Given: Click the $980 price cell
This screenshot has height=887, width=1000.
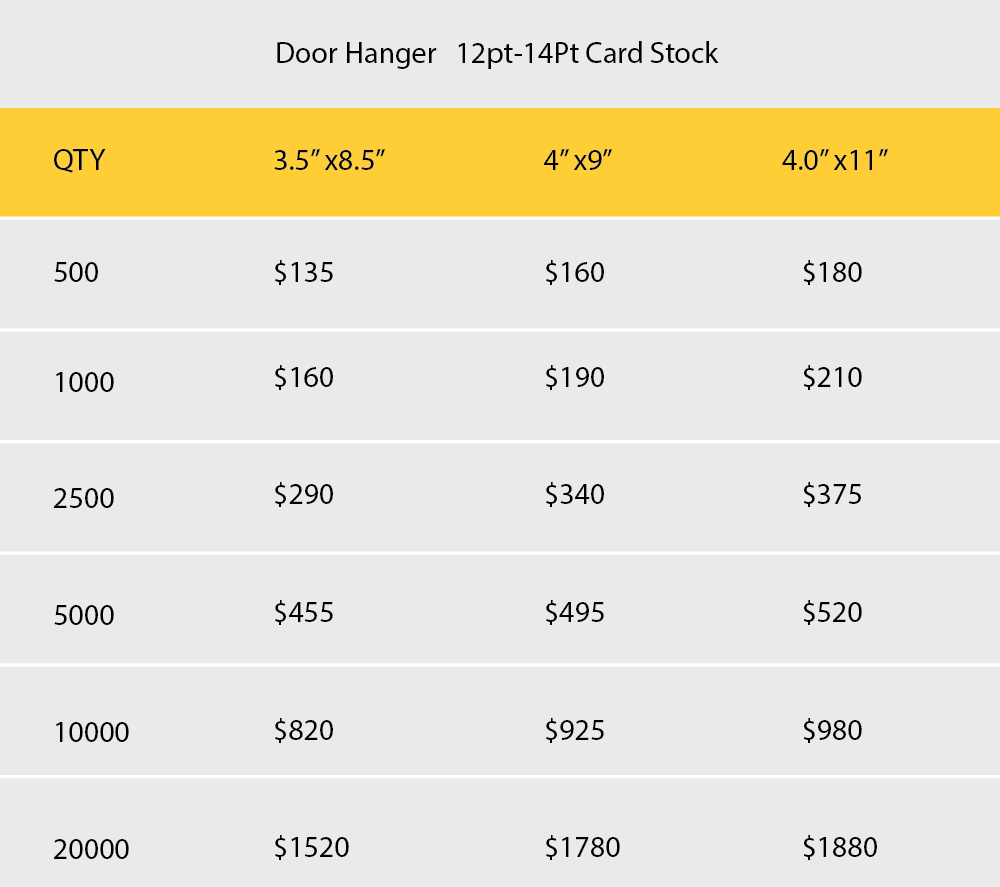Looking at the screenshot, I should pyautogui.click(x=832, y=730).
